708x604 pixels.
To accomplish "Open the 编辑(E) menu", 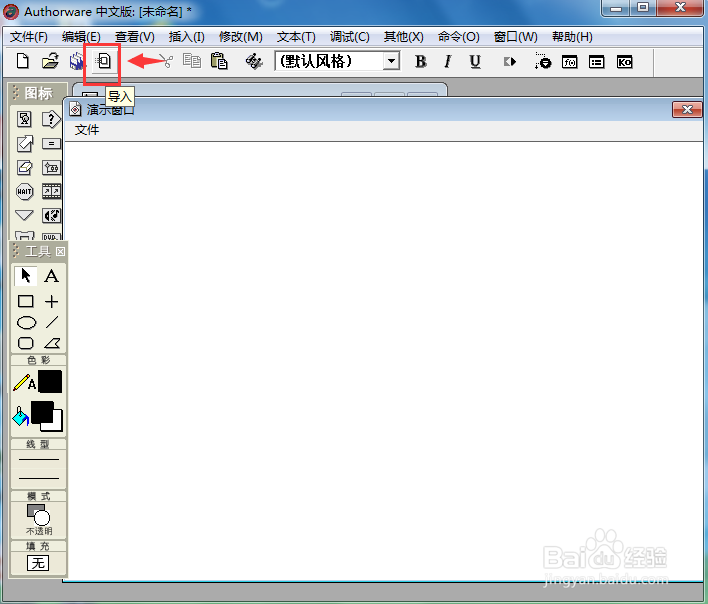I will click(x=81, y=37).
